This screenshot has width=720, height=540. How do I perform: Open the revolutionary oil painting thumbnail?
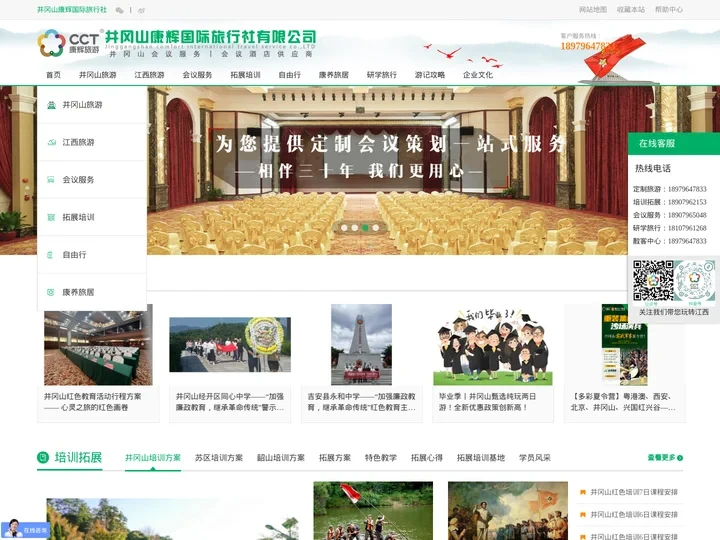pyautogui.click(x=508, y=511)
